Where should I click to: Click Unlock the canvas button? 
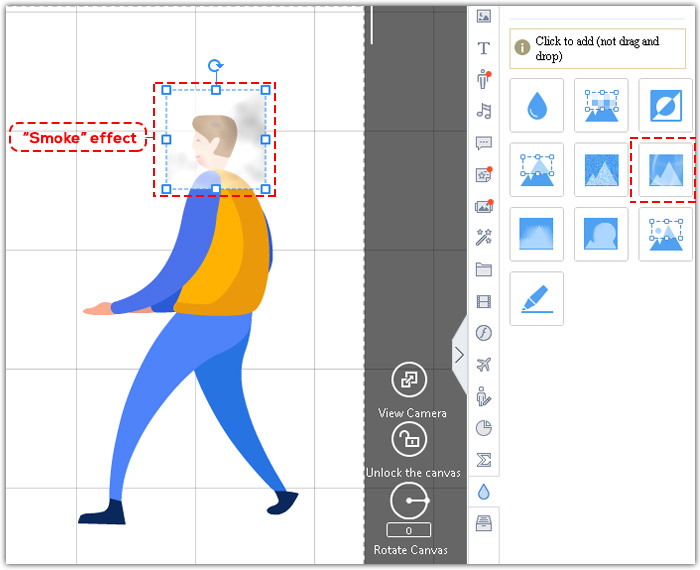409,439
